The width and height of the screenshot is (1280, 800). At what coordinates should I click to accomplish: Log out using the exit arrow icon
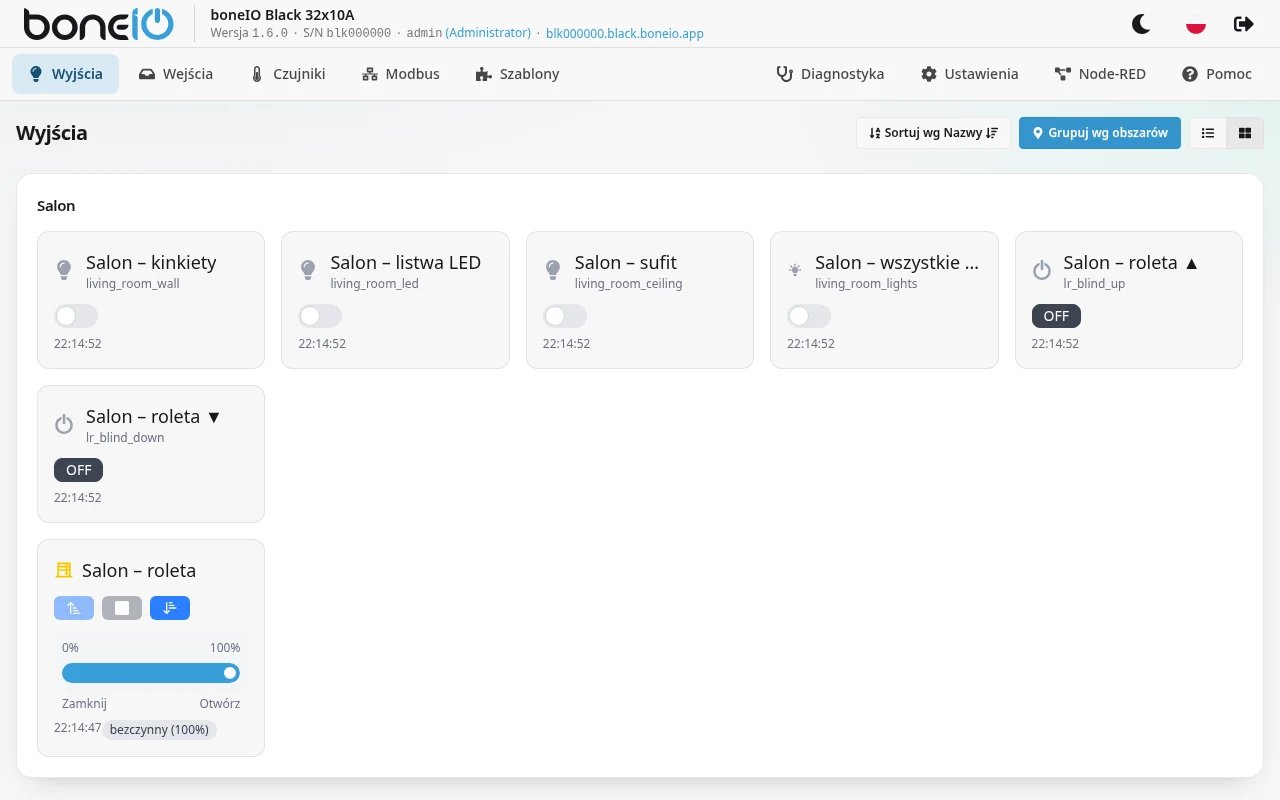[x=1244, y=24]
